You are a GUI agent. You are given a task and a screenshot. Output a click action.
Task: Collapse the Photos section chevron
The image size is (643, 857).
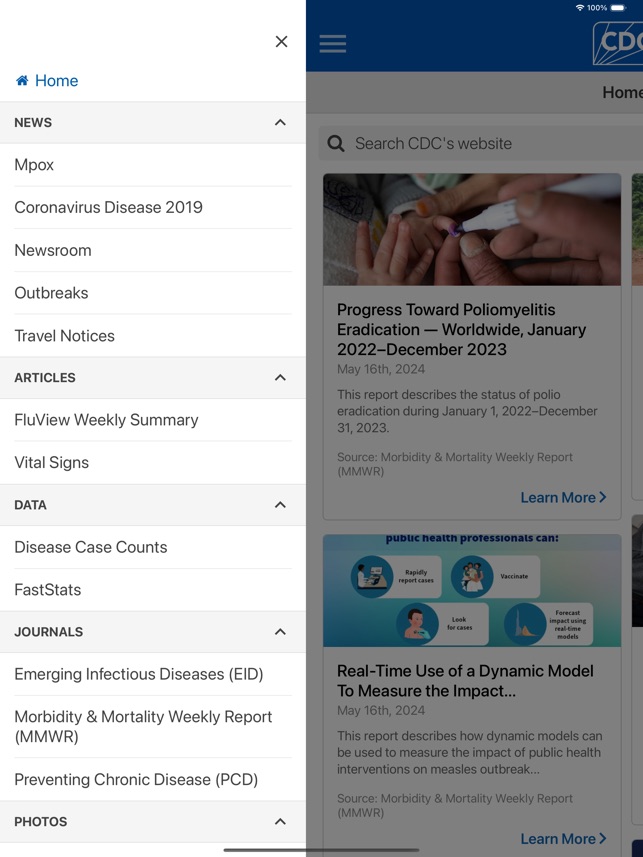[280, 822]
